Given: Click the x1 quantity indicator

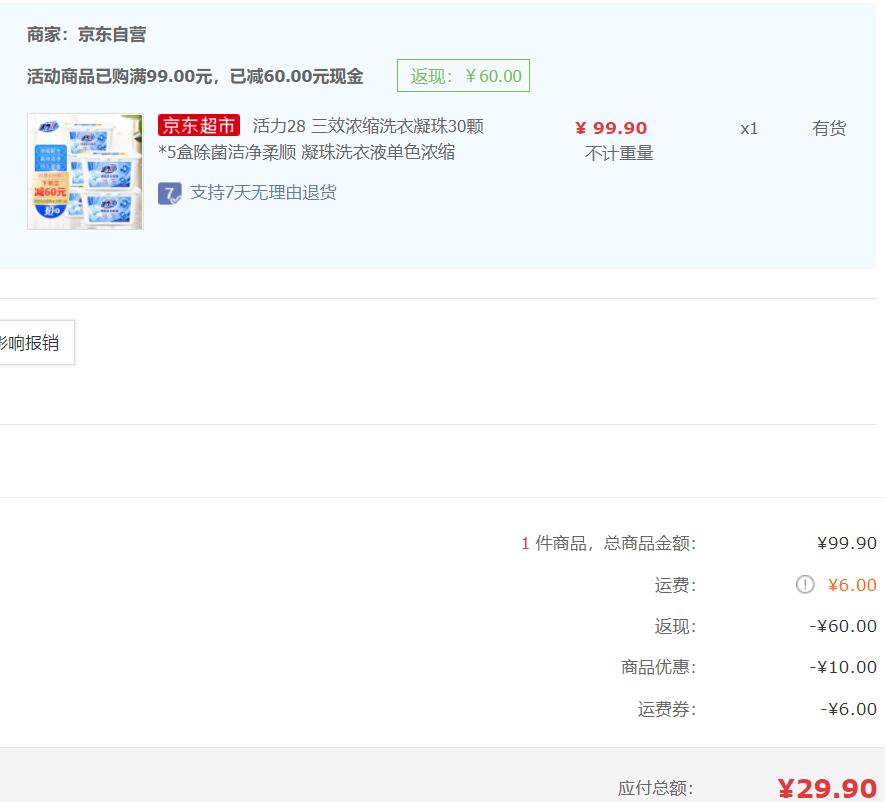Looking at the screenshot, I should [x=749, y=128].
